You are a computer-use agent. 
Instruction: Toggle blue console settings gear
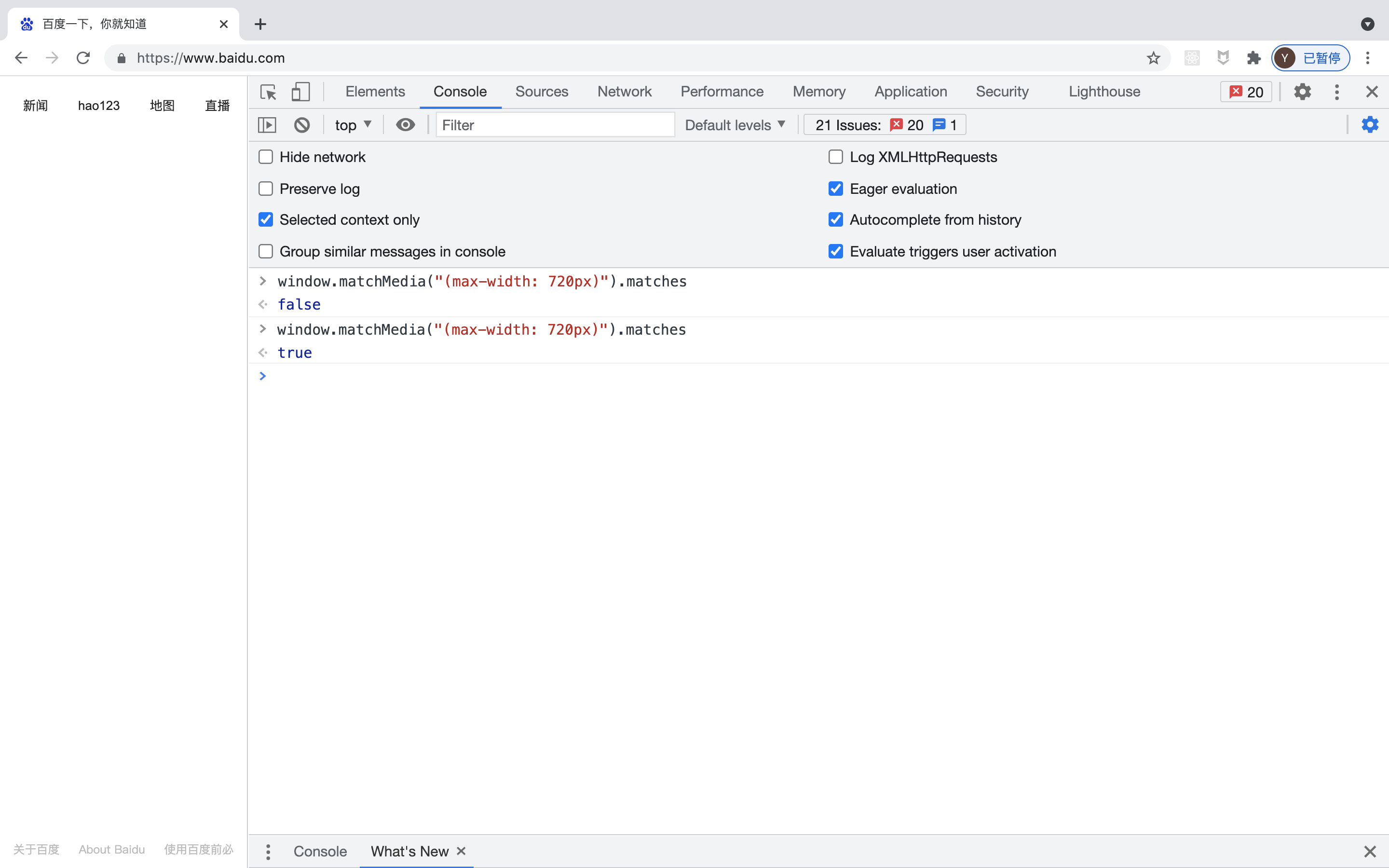(1370, 124)
